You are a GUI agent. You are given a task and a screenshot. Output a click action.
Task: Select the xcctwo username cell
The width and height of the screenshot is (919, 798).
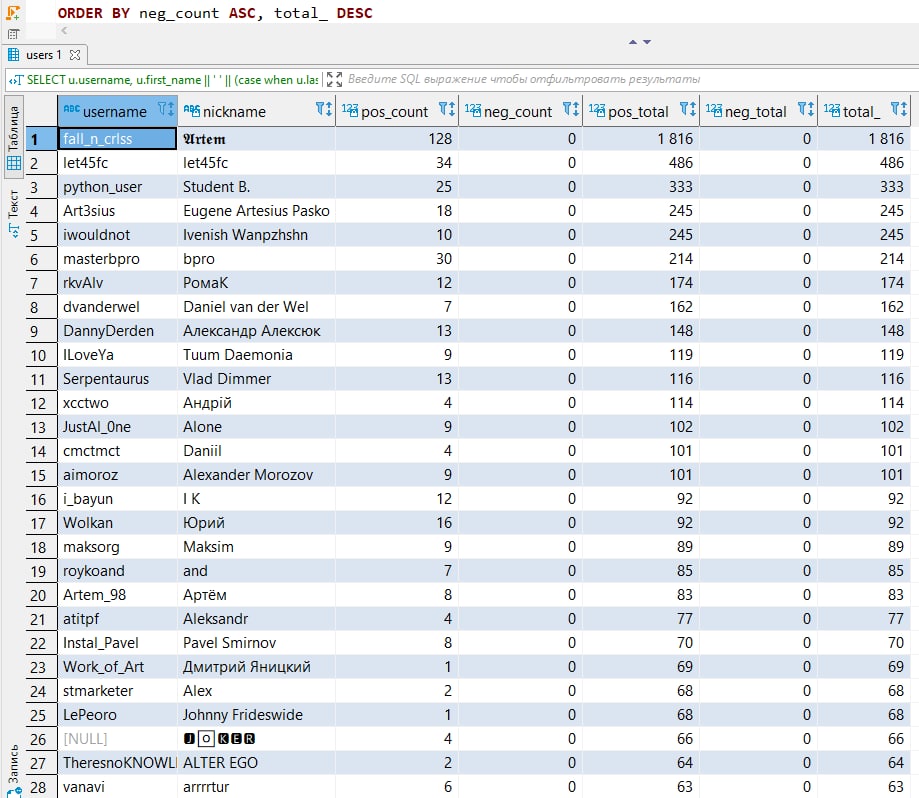point(117,403)
